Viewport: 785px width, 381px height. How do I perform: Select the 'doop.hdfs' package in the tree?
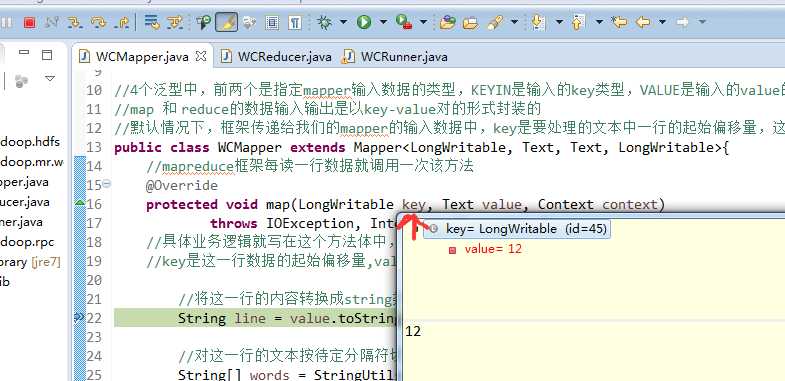pos(30,142)
